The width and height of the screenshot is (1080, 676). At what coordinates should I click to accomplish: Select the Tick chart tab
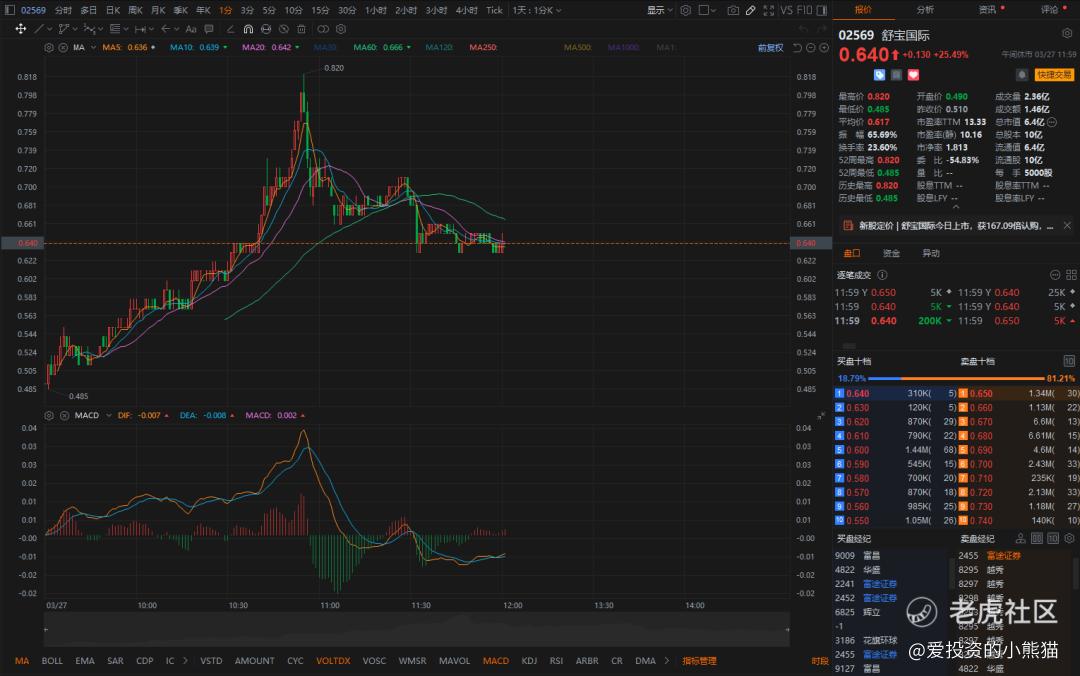click(x=495, y=10)
